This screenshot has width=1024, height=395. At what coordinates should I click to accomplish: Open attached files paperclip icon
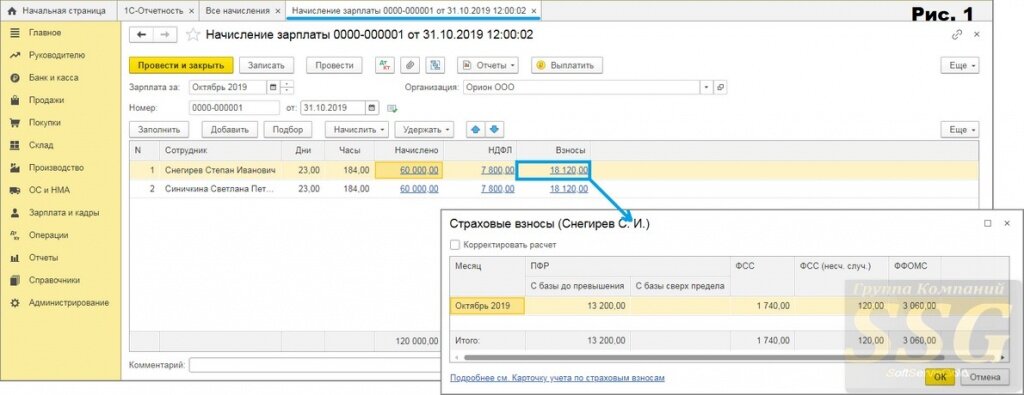410,65
